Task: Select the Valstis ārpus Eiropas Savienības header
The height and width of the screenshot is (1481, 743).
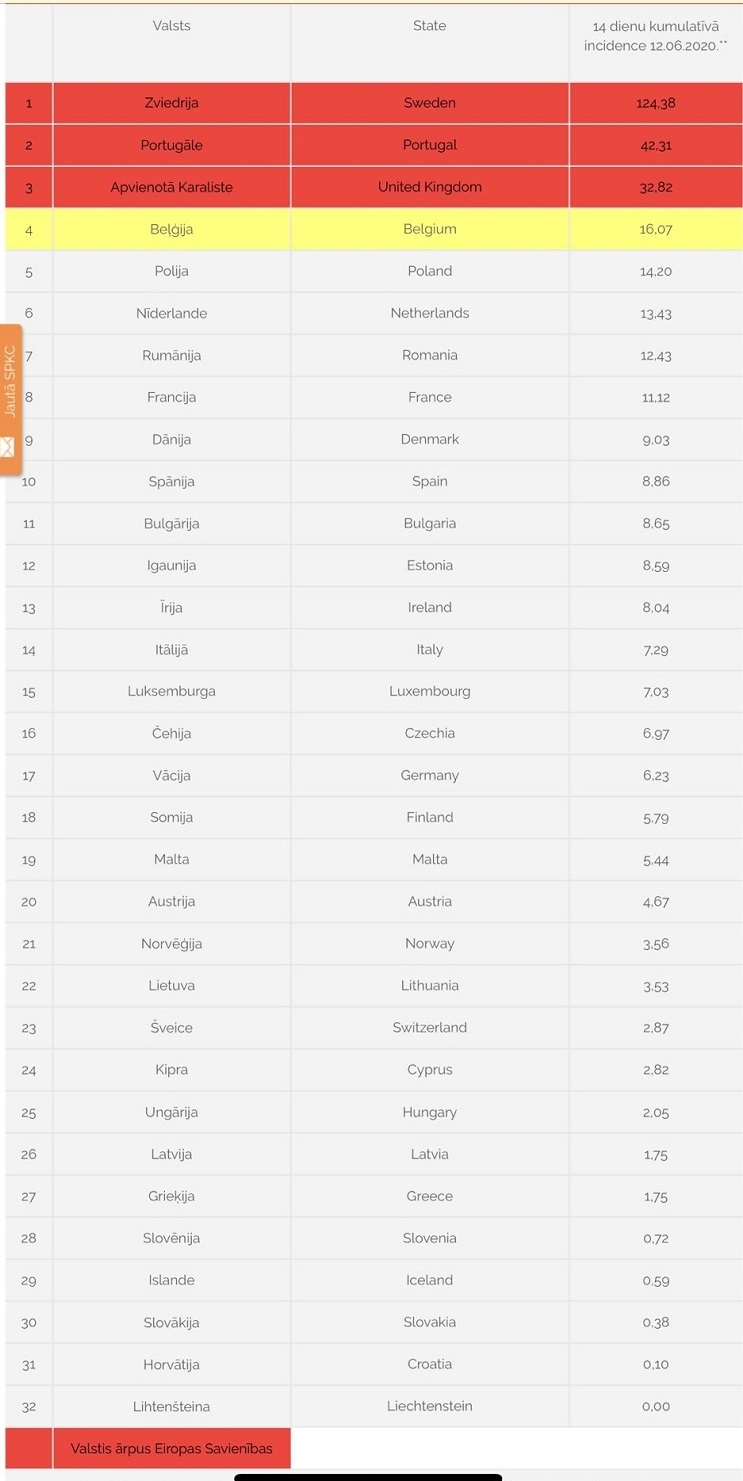Action: click(x=172, y=1448)
